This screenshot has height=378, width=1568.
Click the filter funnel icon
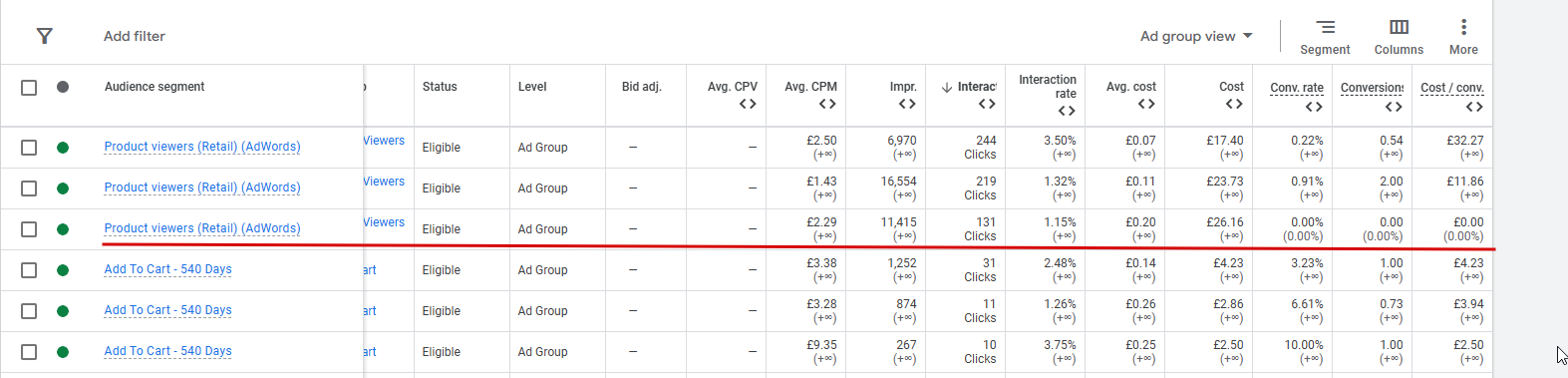coord(44,36)
